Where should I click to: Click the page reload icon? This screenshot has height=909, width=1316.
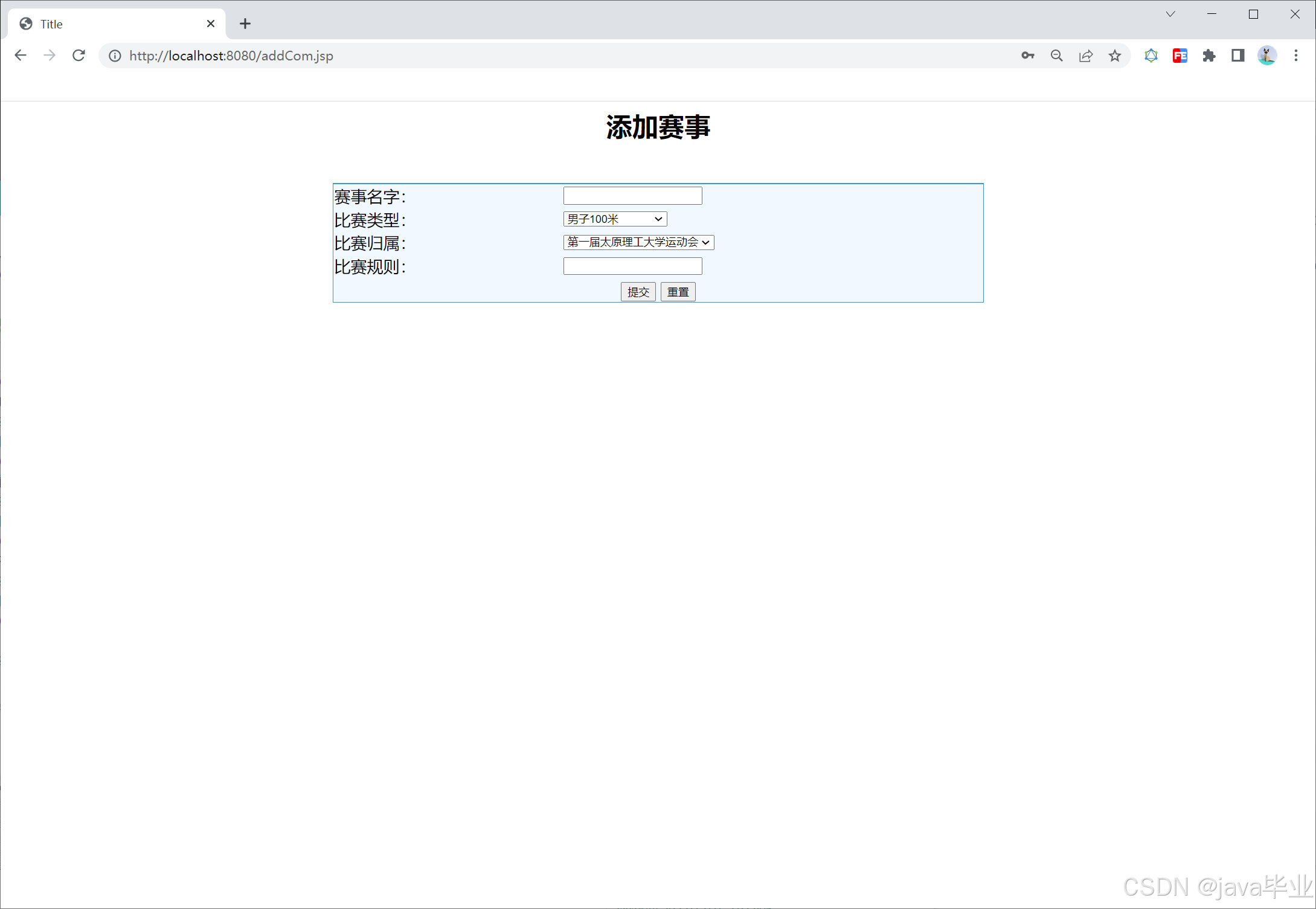coord(79,55)
